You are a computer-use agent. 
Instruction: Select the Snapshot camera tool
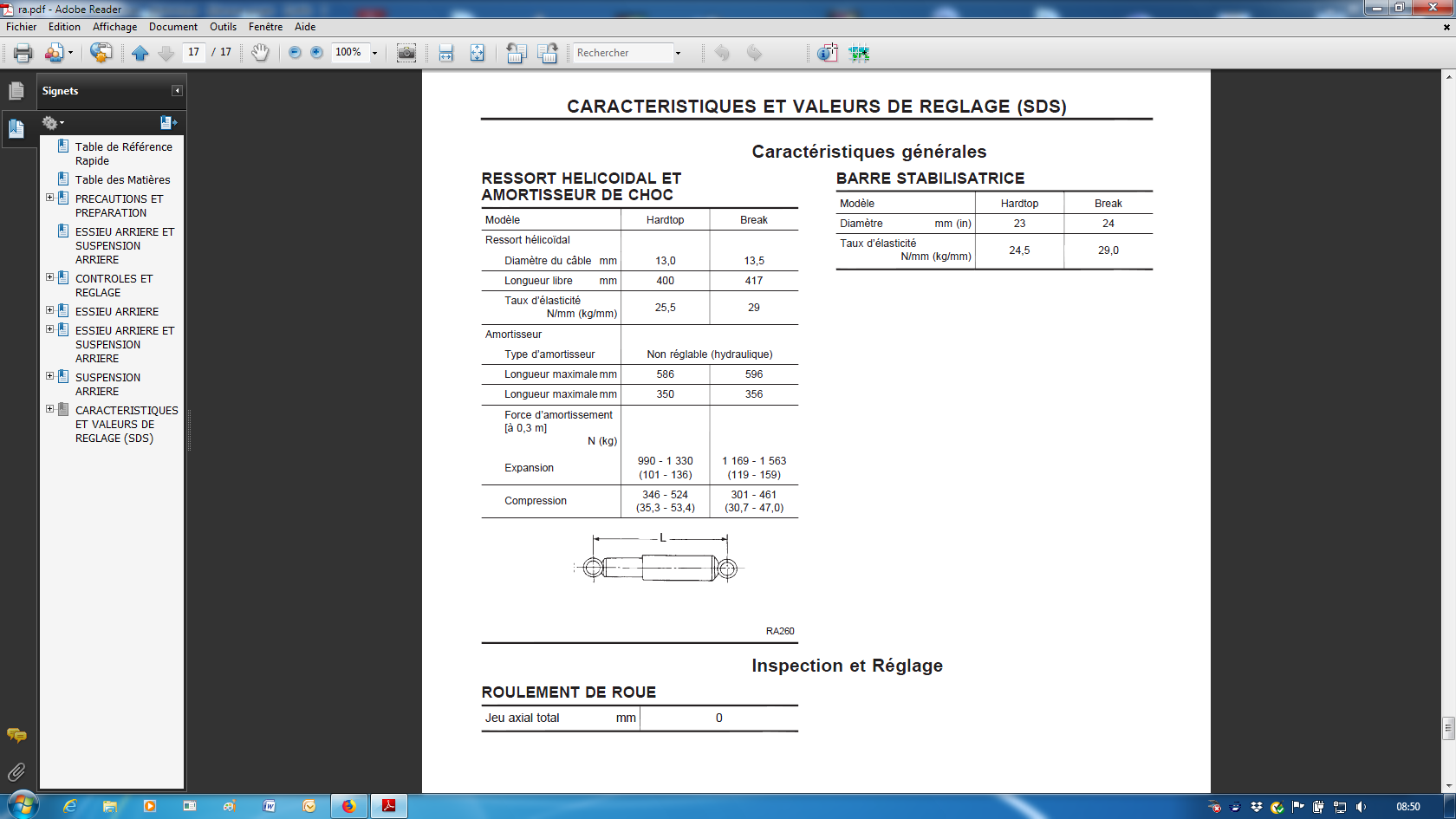coord(406,53)
